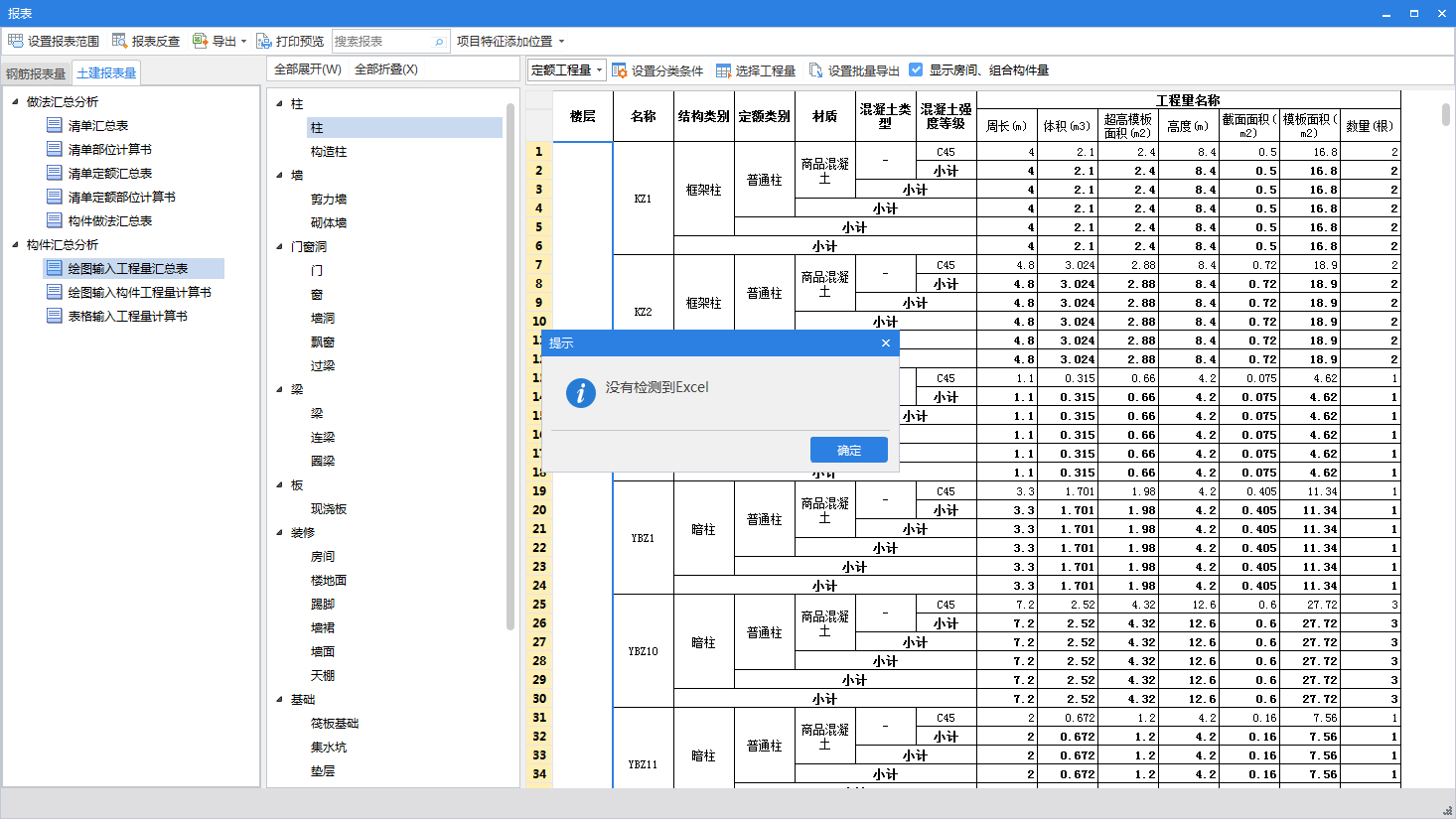The image size is (1456, 819).
Task: Select 筏板基础 in the component tree
Action: [335, 723]
